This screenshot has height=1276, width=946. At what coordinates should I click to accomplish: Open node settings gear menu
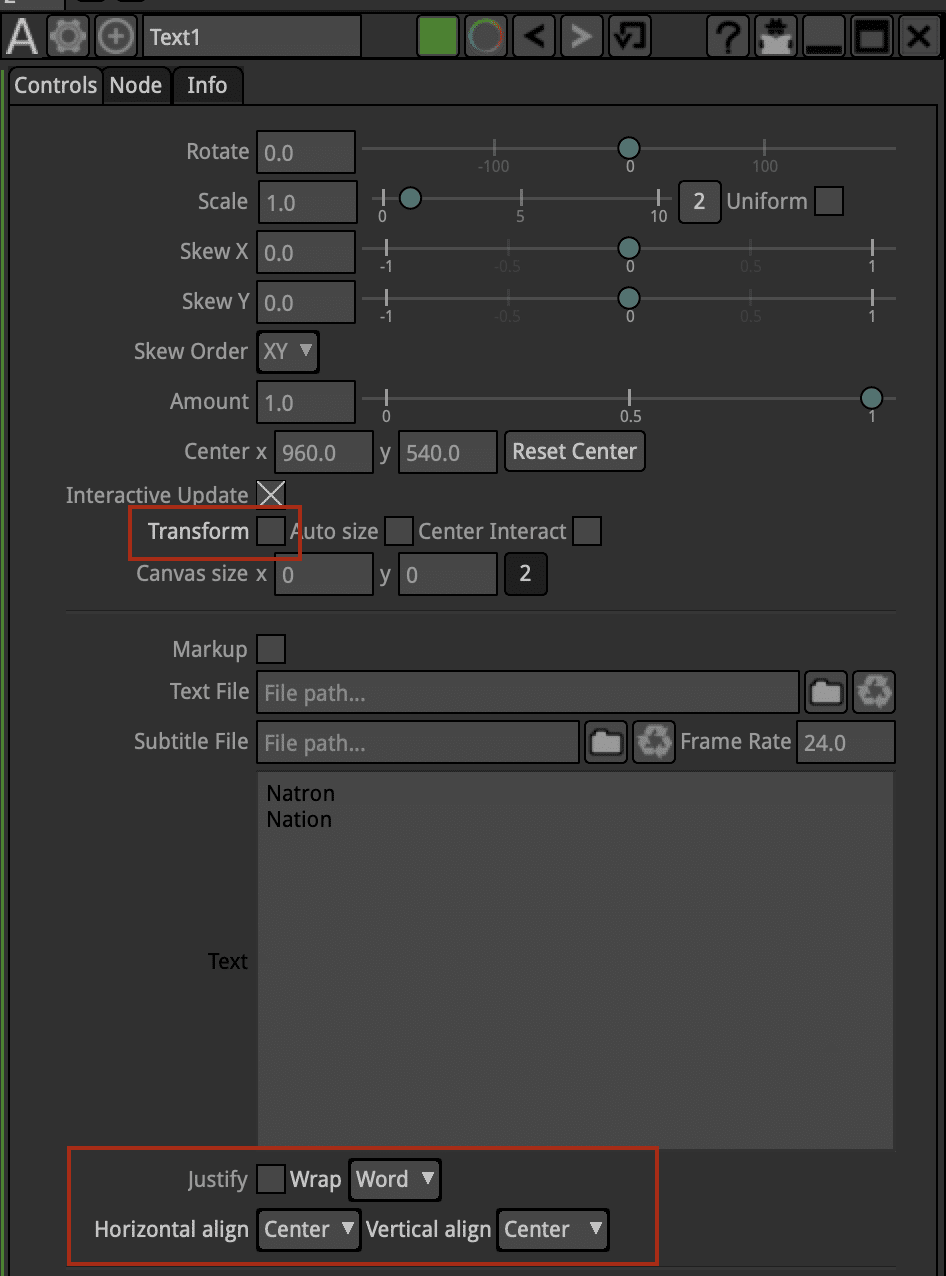click(68, 38)
